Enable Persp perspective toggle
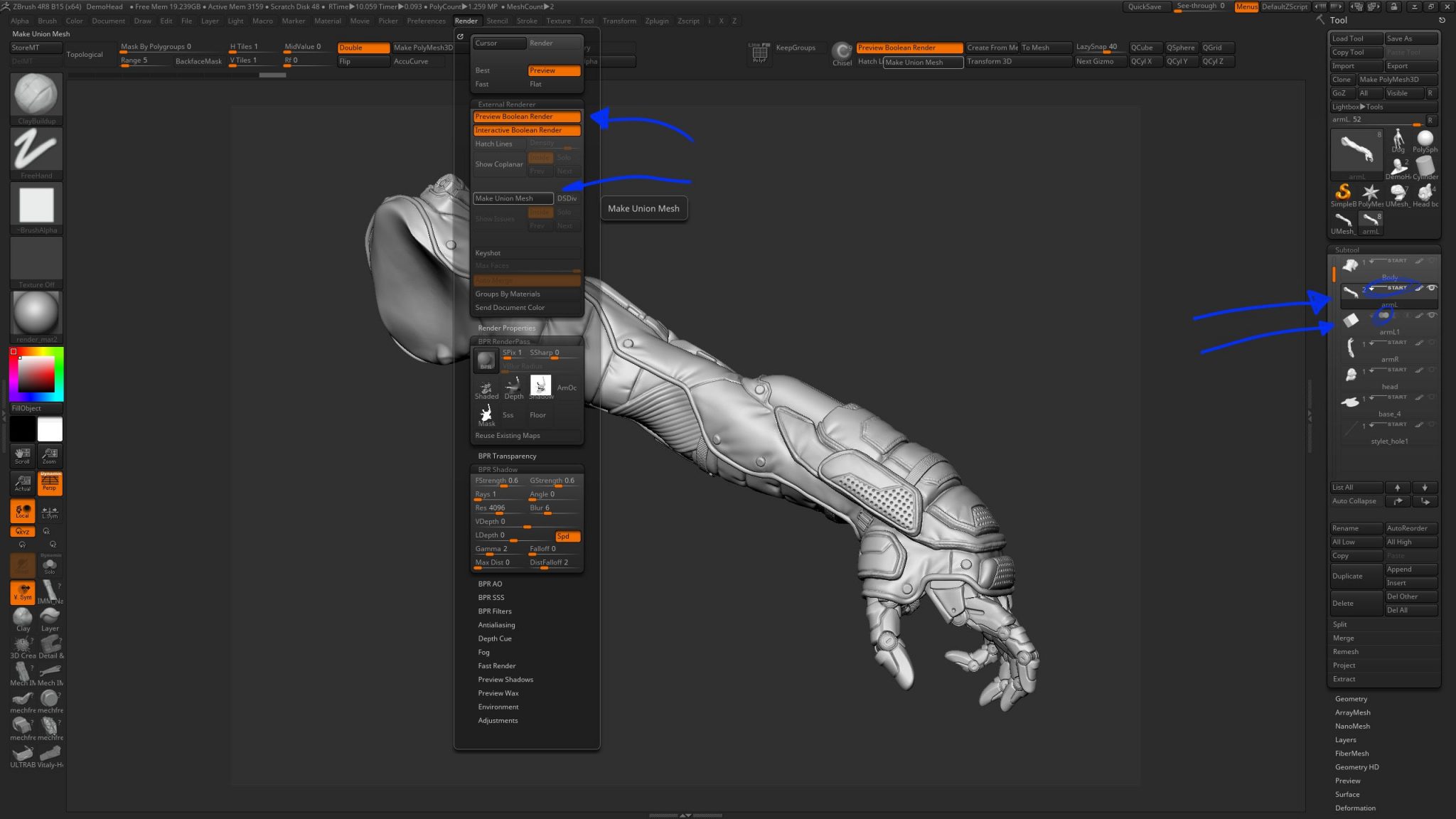Image resolution: width=1456 pixels, height=819 pixels. 49,483
